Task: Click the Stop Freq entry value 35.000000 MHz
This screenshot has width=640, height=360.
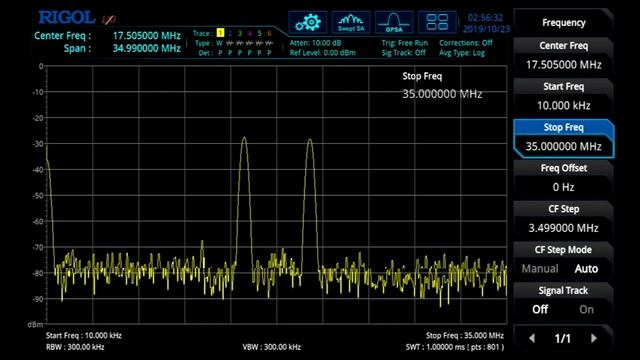Action: pyautogui.click(x=442, y=94)
